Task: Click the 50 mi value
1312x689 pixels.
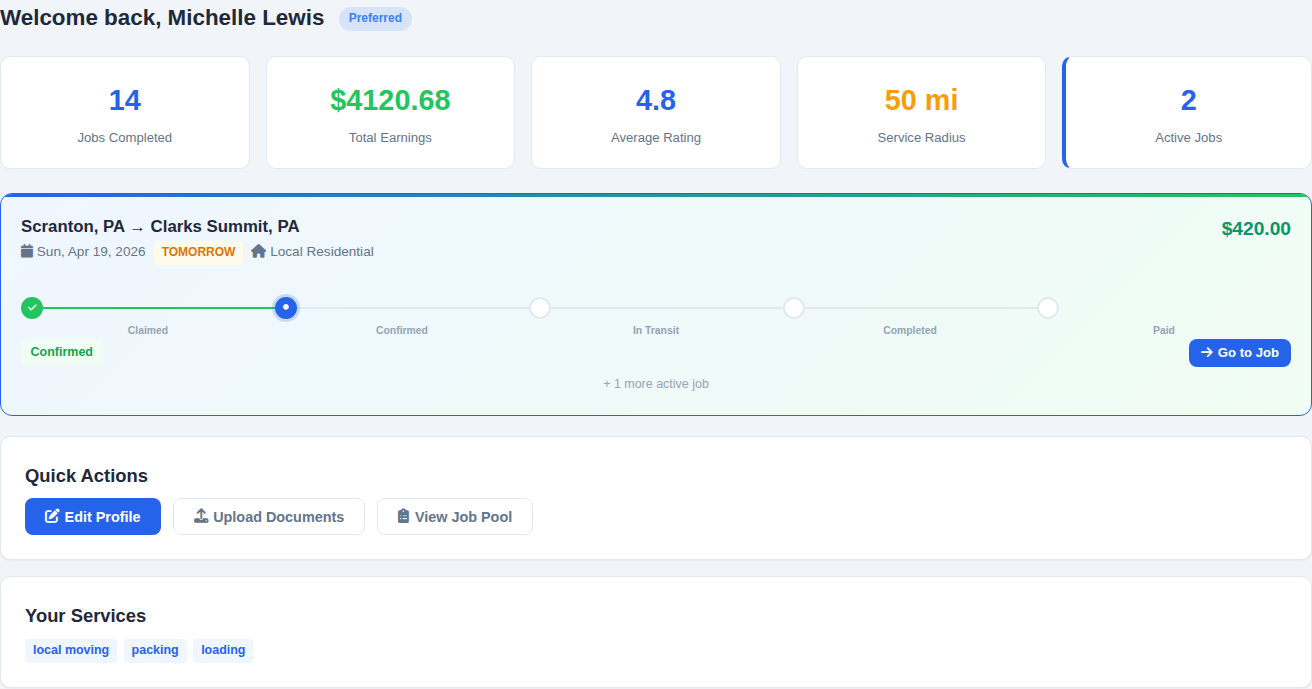Action: [921, 100]
